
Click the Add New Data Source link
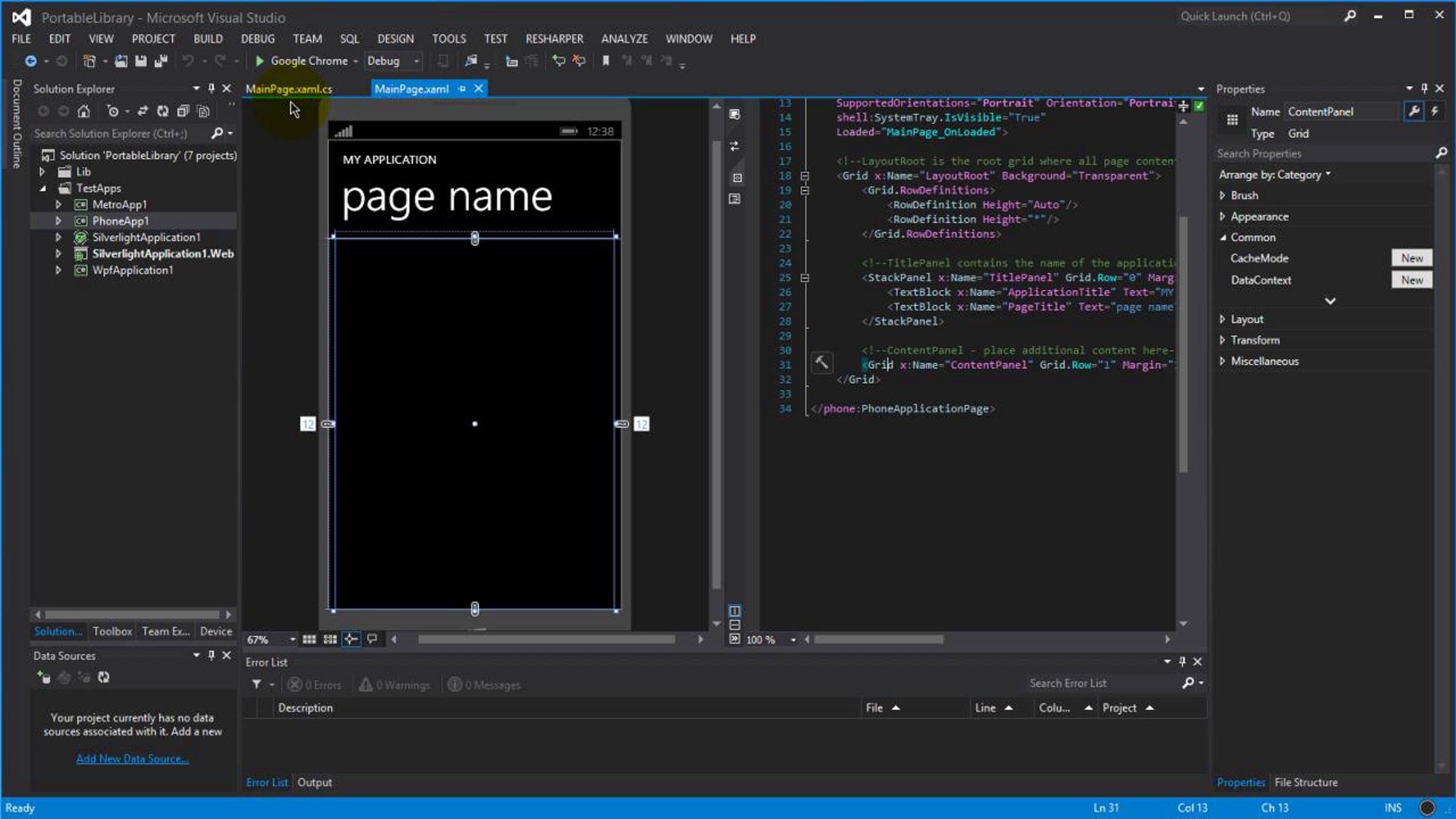click(132, 758)
